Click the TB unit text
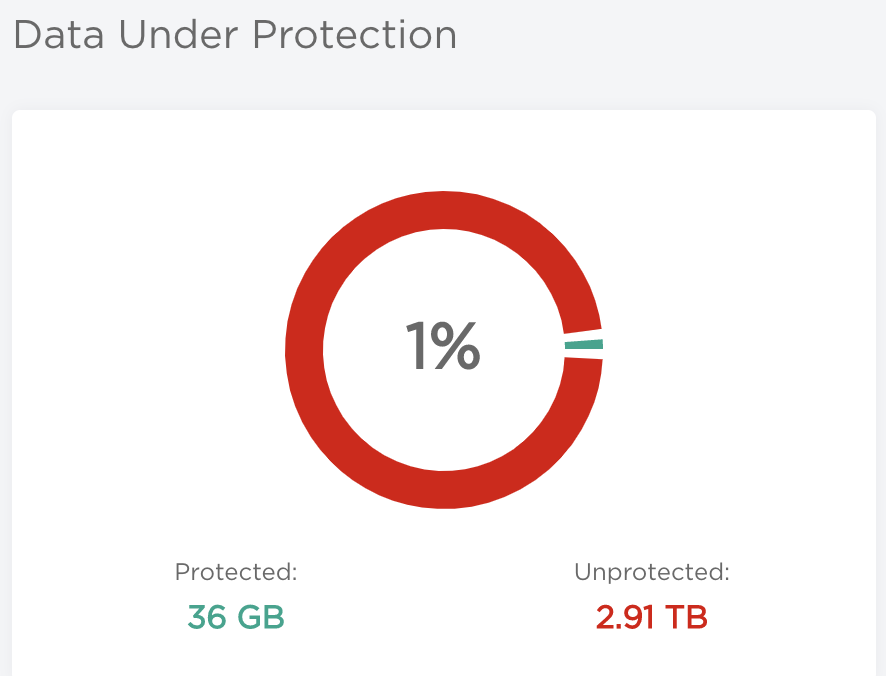Image resolution: width=886 pixels, height=676 pixels. pos(689,617)
